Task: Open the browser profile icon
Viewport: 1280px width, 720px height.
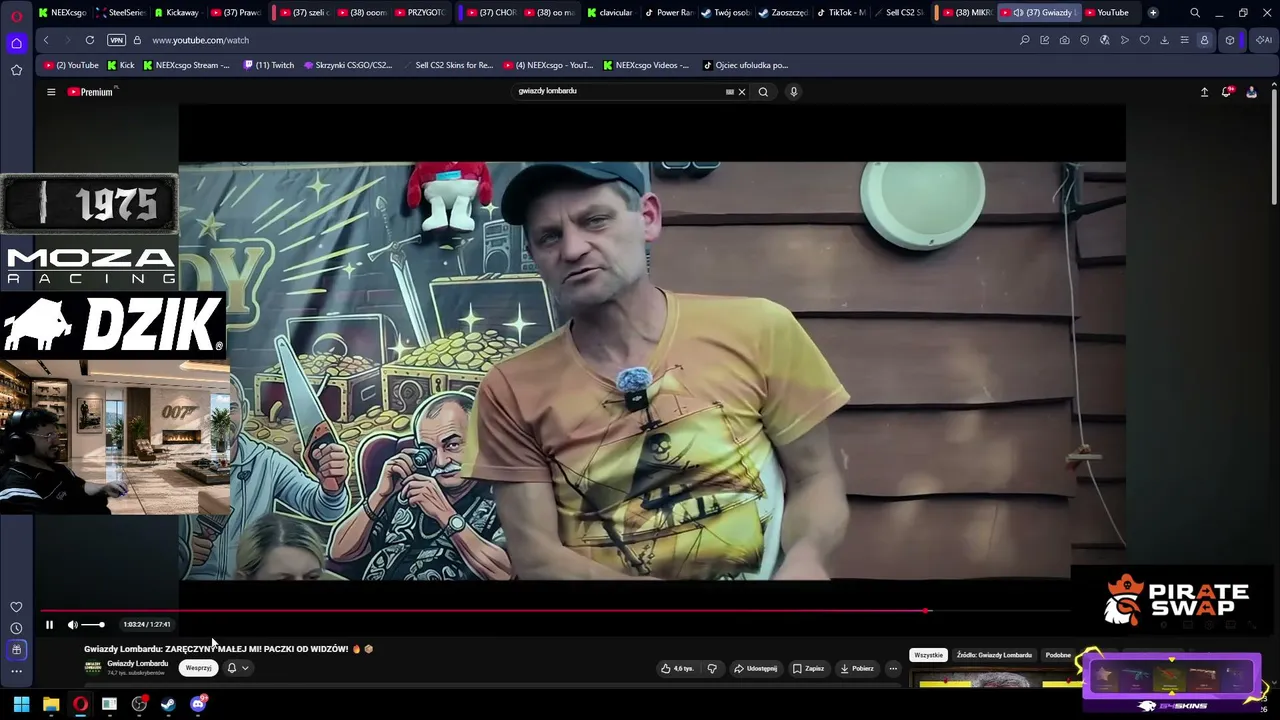Action: tap(1204, 40)
